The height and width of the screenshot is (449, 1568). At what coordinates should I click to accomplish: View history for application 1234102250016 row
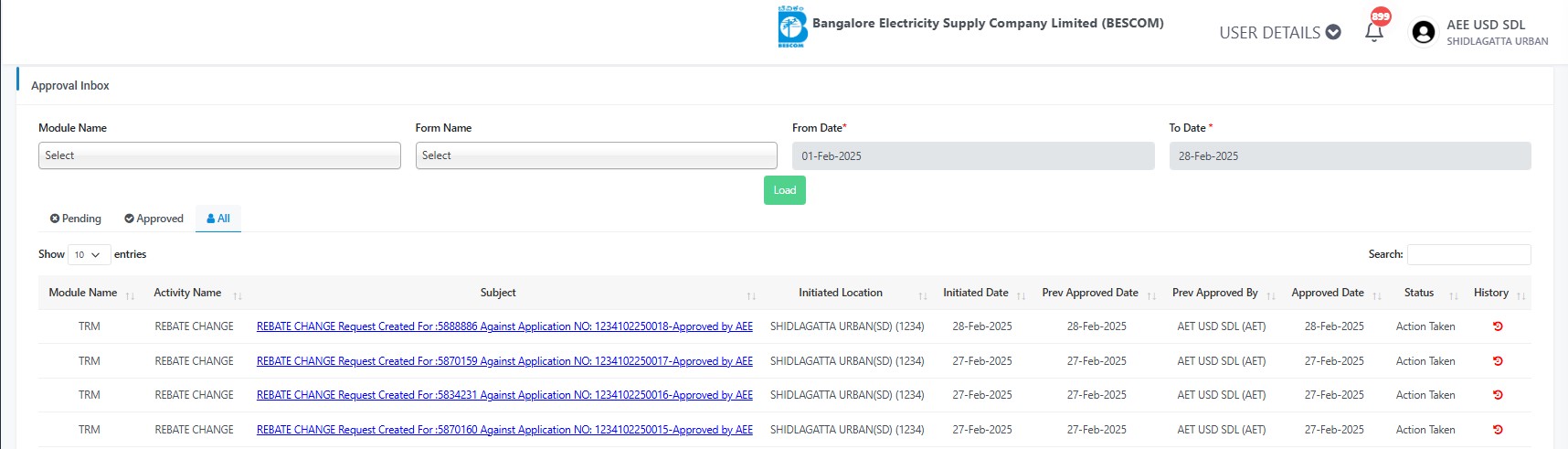coord(1498,395)
